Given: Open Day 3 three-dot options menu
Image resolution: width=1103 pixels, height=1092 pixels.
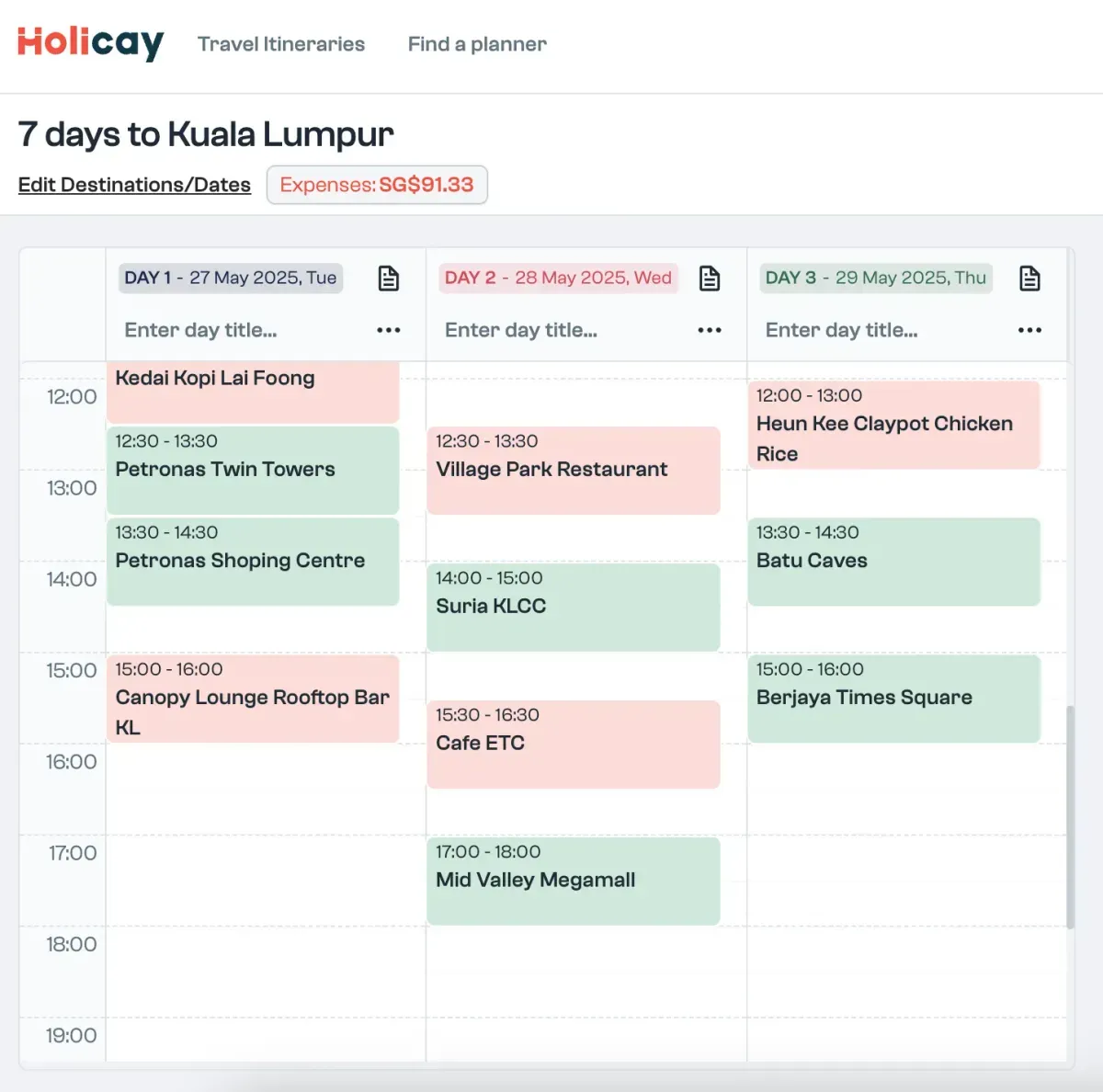Looking at the screenshot, I should tap(1030, 330).
